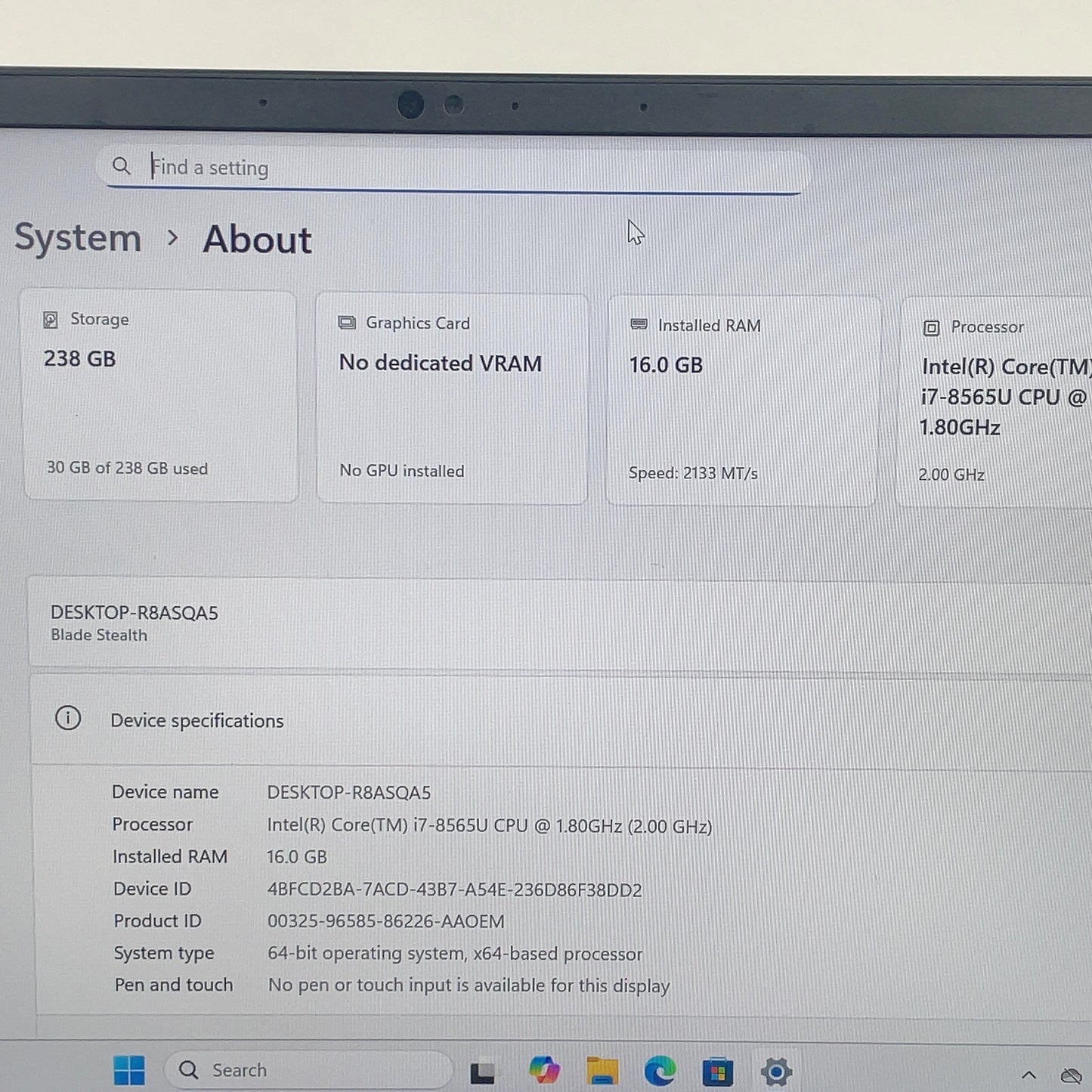Click "2.00 GHz" at the Processor card bottom
This screenshot has height=1092, width=1092.
[951, 475]
